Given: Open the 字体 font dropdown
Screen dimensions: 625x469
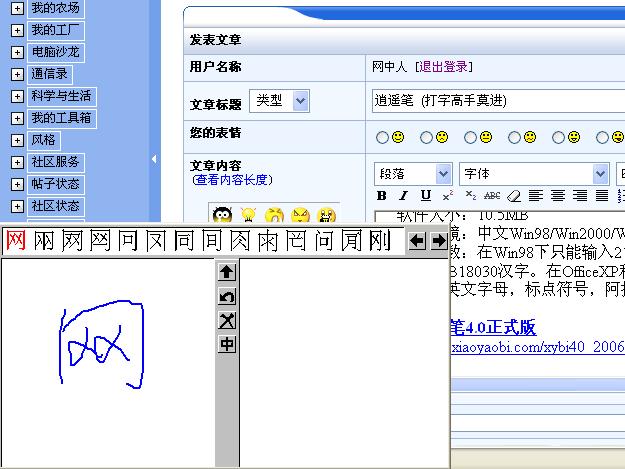Looking at the screenshot, I should 534,174.
